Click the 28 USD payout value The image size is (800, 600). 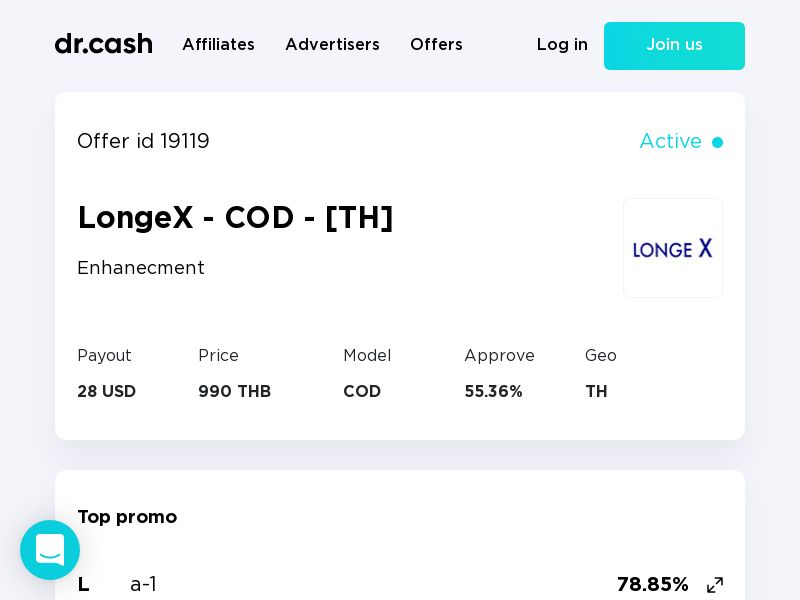pyautogui.click(x=106, y=391)
